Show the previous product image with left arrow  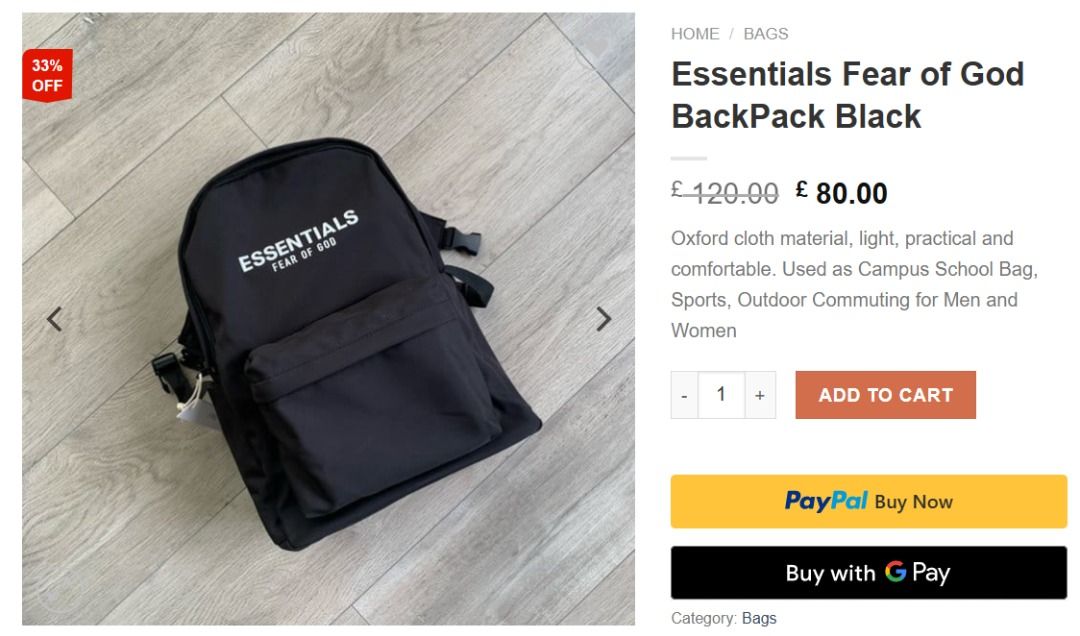[x=54, y=319]
